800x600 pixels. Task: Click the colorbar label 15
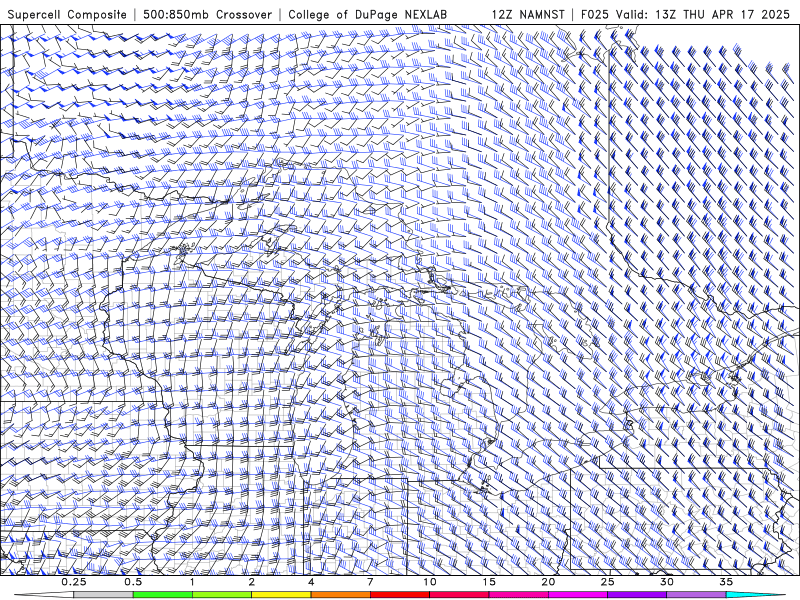click(489, 582)
